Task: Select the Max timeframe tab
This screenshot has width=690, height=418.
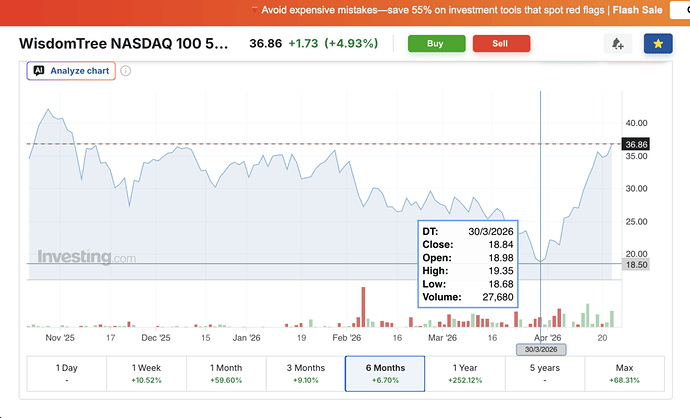Action: [x=624, y=374]
